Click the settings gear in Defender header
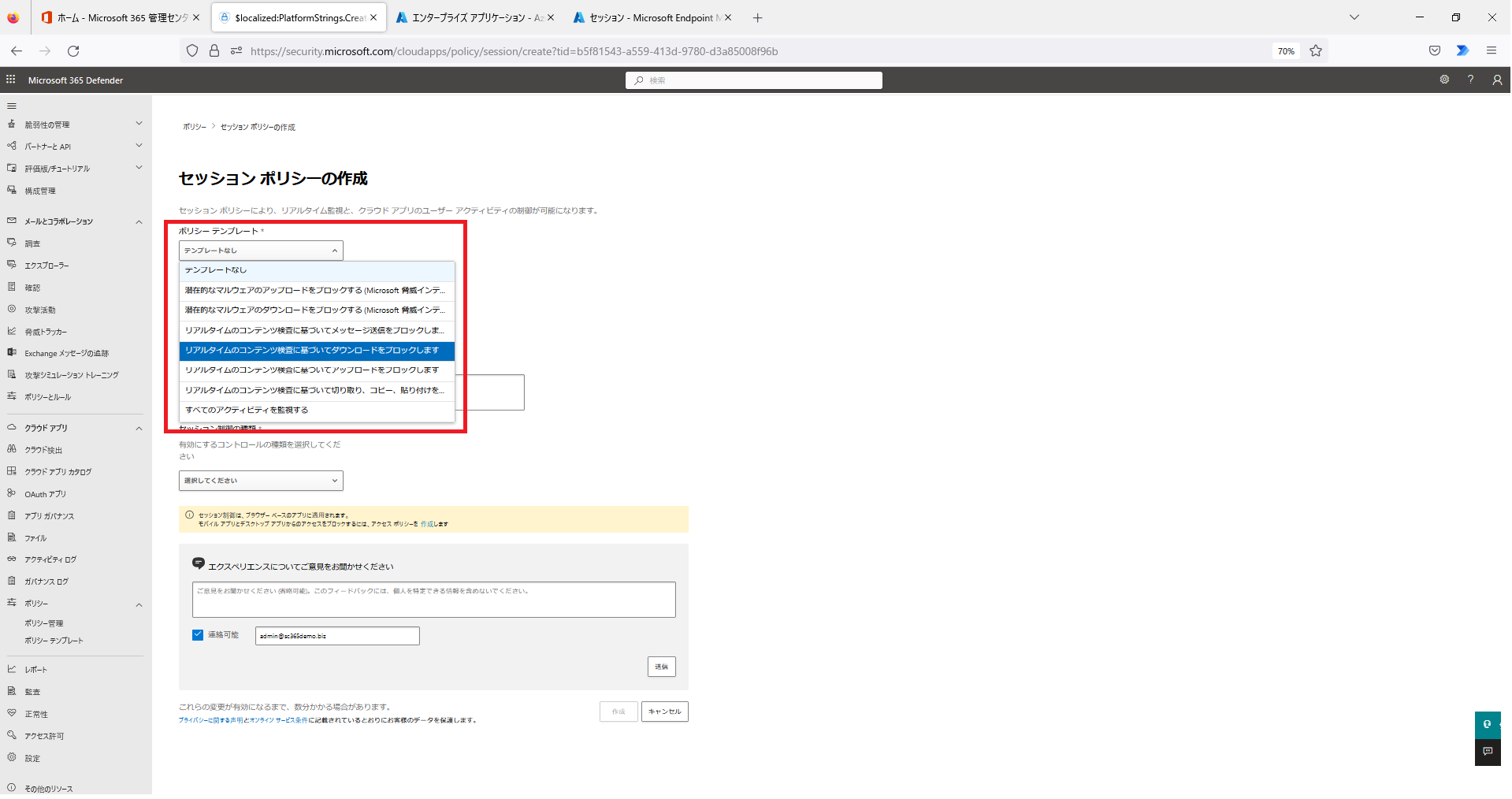The image size is (1512, 799). [1444, 80]
